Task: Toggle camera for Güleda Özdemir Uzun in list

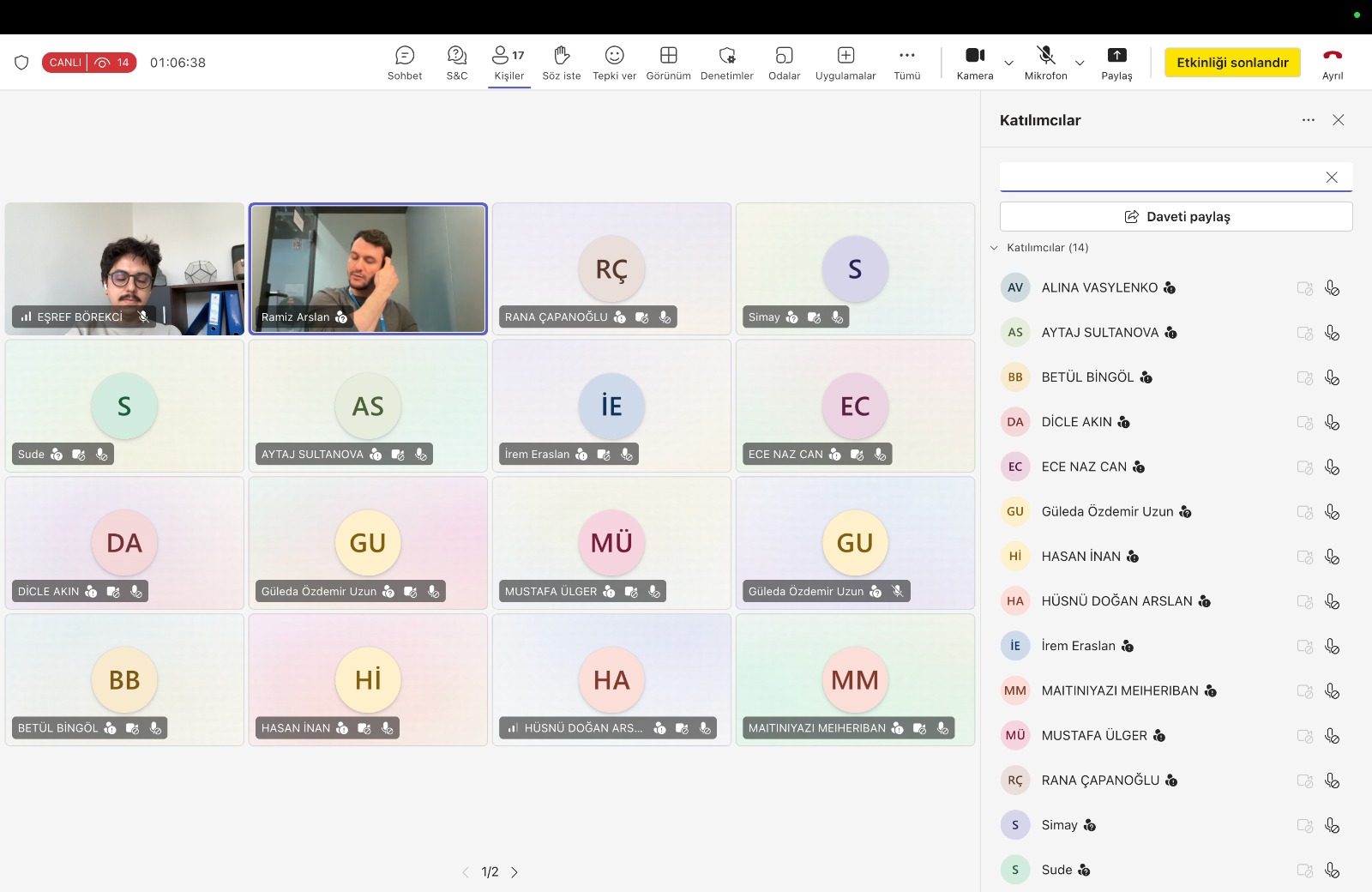Action: click(1305, 512)
